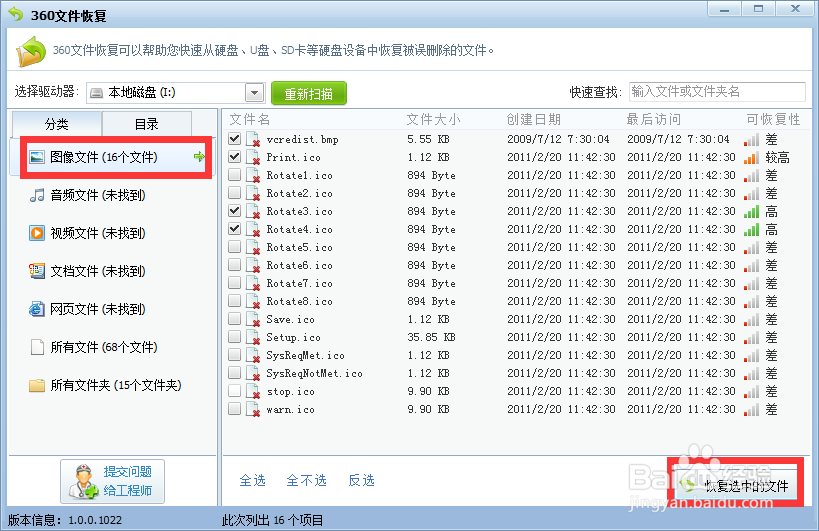Image resolution: width=819 pixels, height=531 pixels.
Task: Check the Rotate1.ico checkbox
Action: point(235,174)
